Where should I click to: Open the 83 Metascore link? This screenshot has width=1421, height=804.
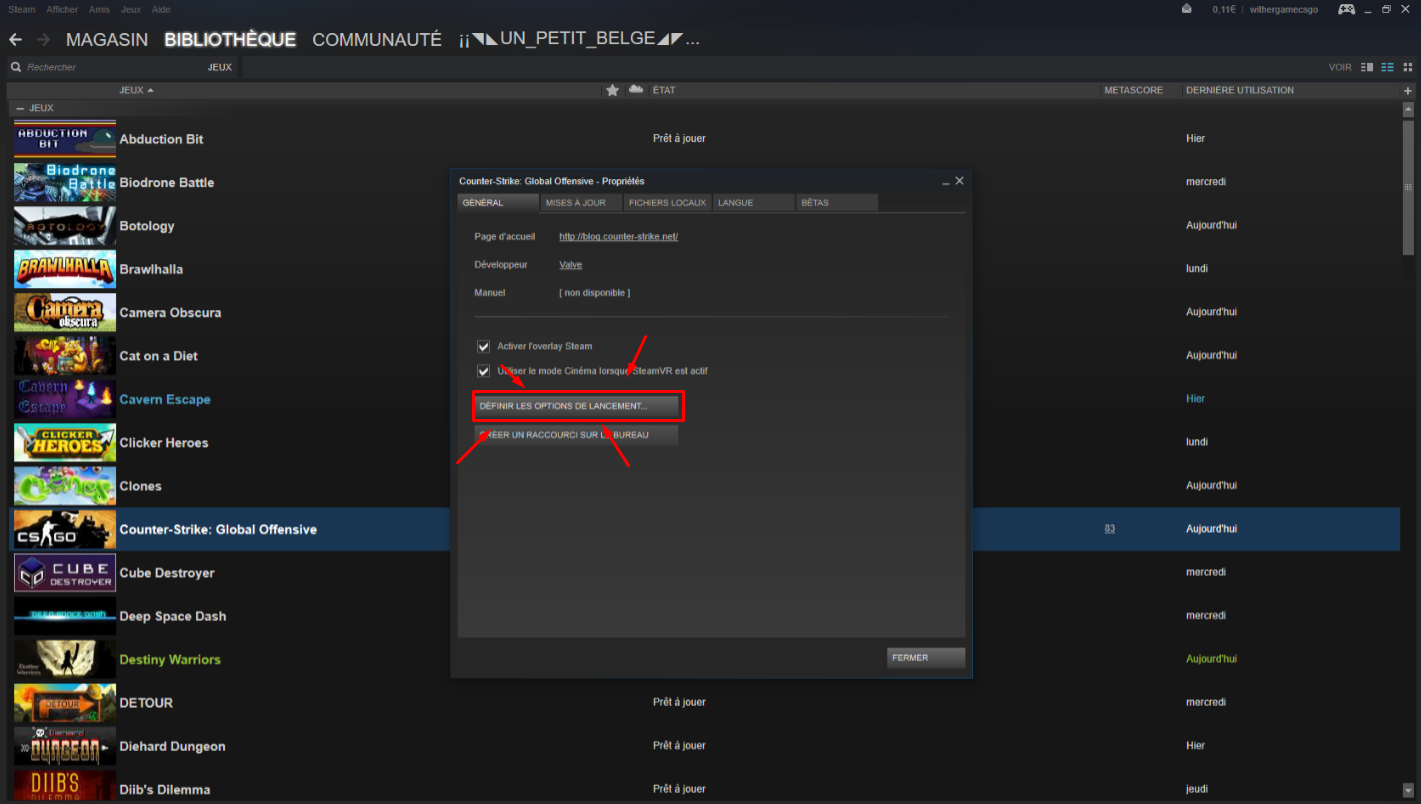coord(1110,529)
